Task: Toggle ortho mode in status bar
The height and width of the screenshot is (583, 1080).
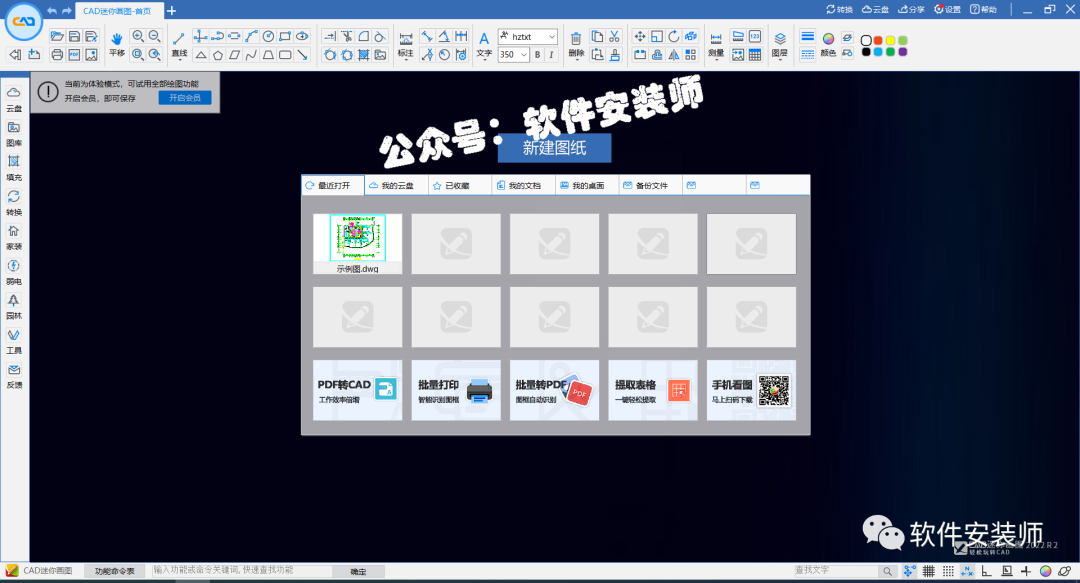Action: tap(986, 571)
